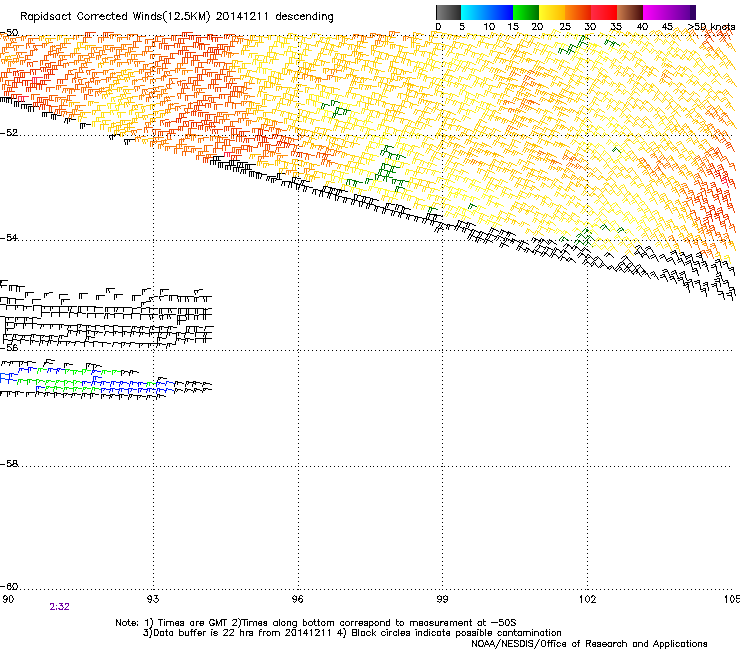740x650 pixels.
Task: Click the magenta-purple 40-50 knots legend segment
Action: coord(669,12)
